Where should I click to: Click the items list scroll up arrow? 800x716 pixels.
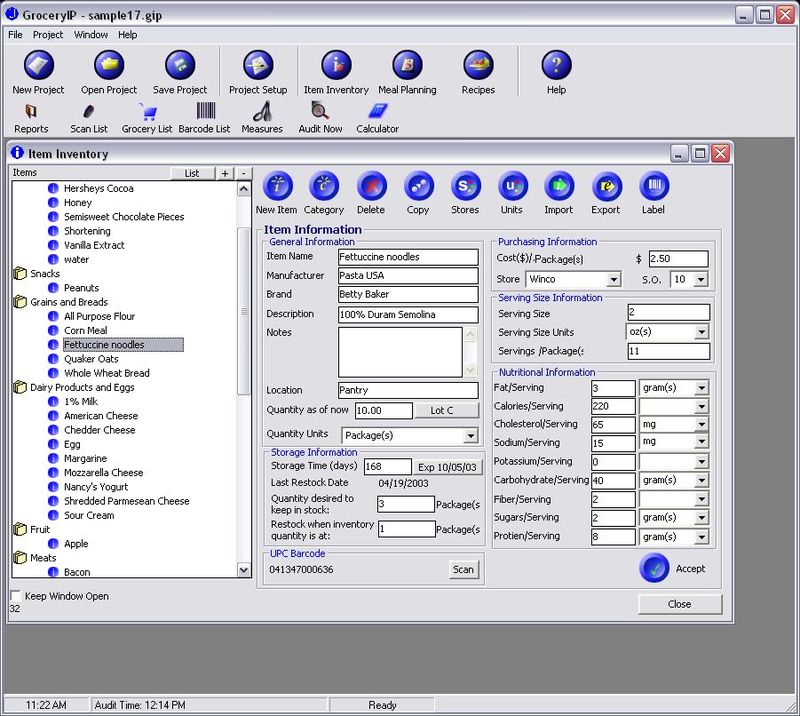(244, 189)
